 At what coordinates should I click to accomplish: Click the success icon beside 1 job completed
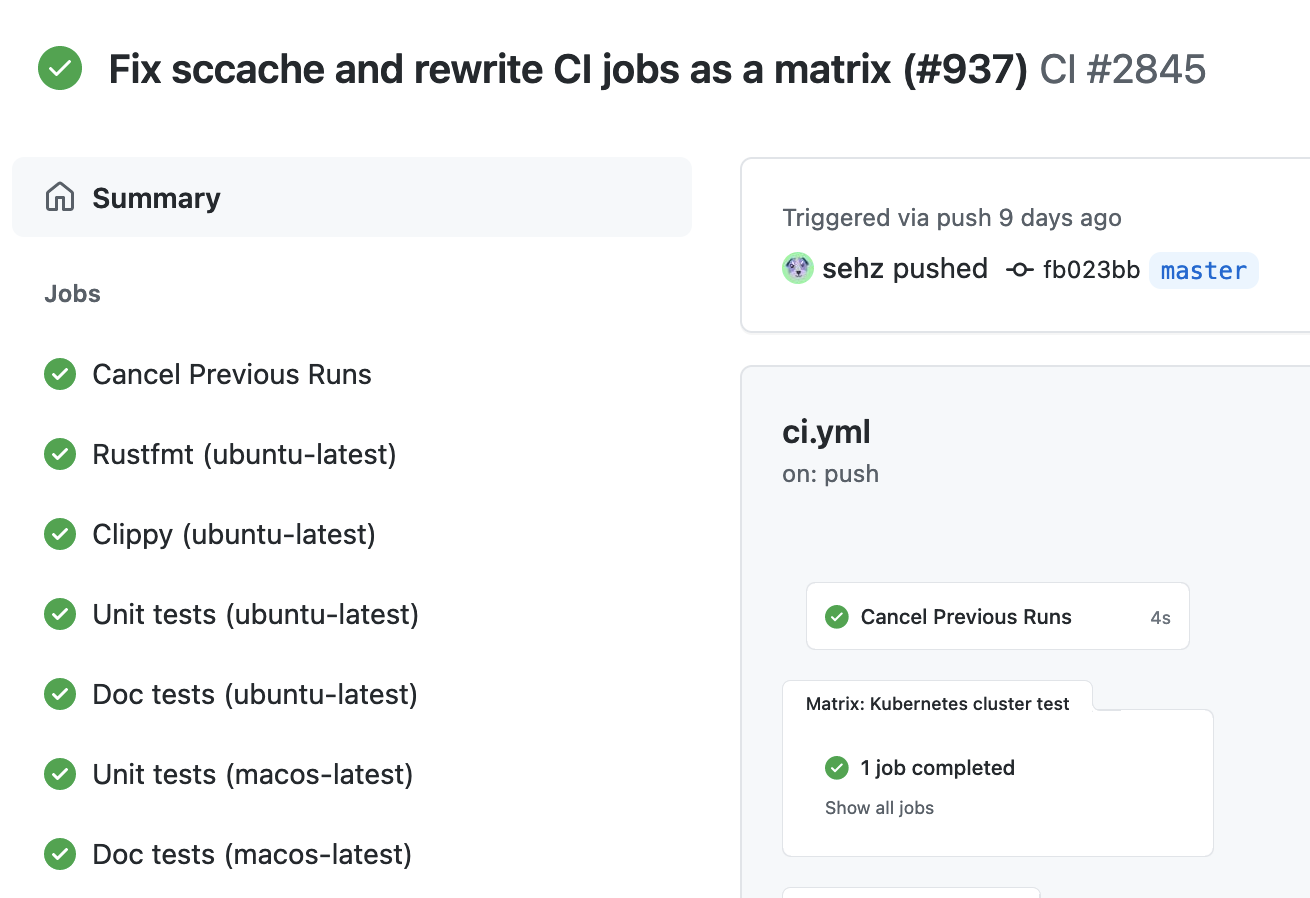[836, 768]
